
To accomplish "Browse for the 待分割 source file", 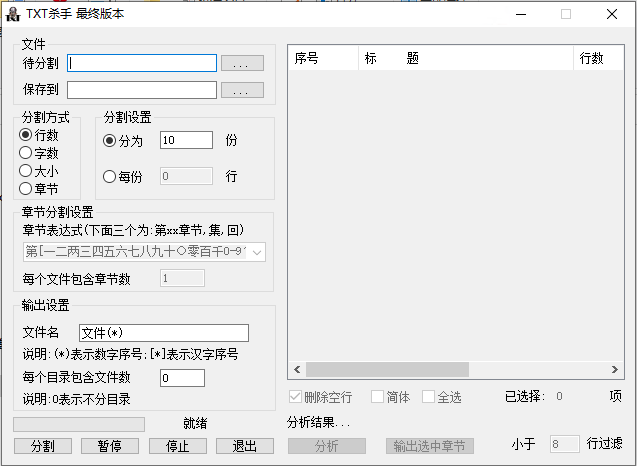I will click(x=242, y=63).
